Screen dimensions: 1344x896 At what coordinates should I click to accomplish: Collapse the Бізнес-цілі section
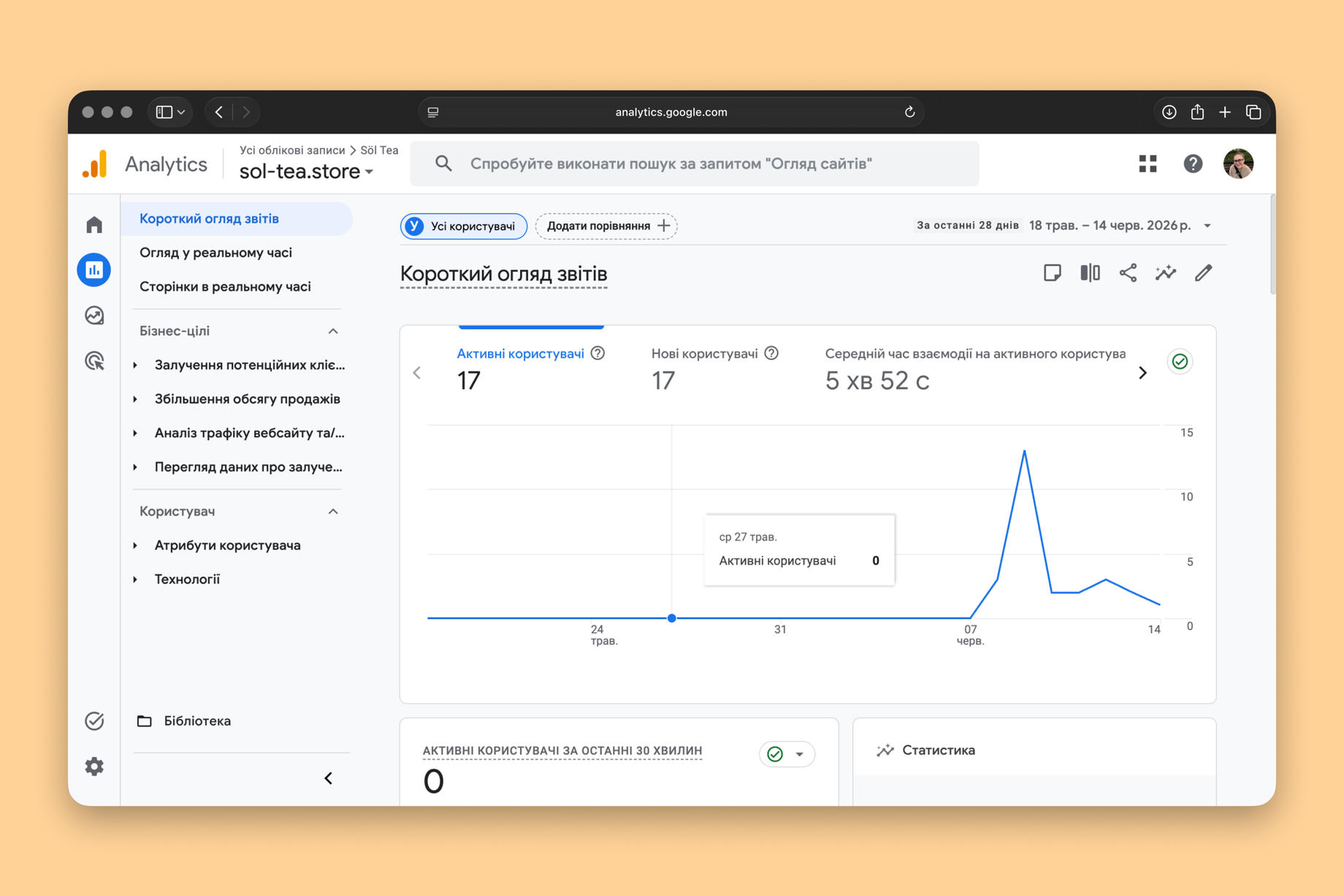pyautogui.click(x=333, y=332)
